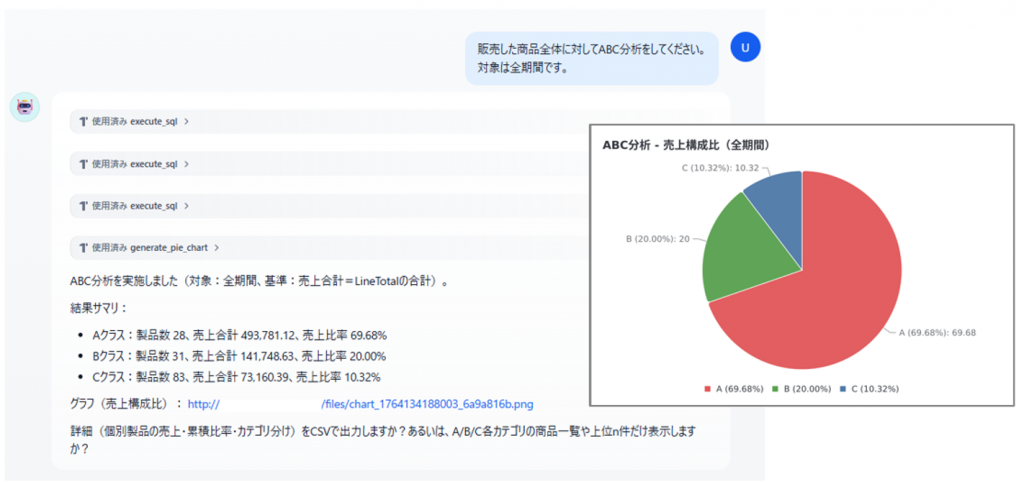Click the user's ABC分析 request message bubble

pos(592,58)
